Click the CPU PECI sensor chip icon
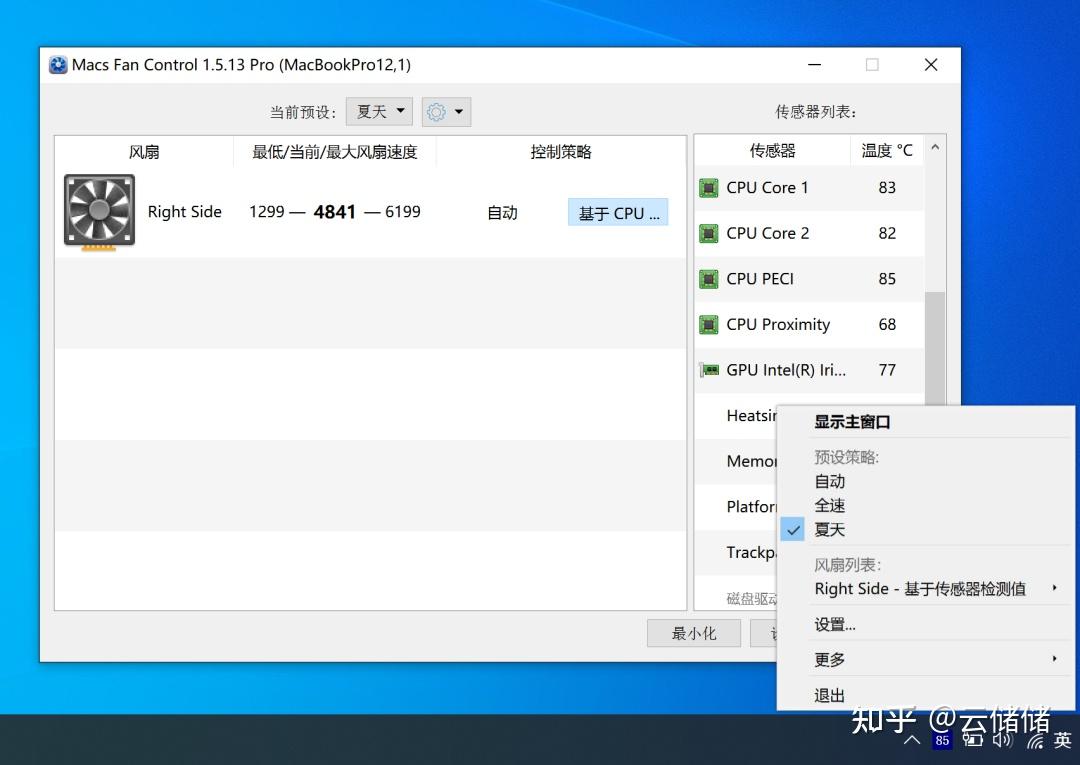The height and width of the screenshot is (765, 1080). pyautogui.click(x=708, y=278)
